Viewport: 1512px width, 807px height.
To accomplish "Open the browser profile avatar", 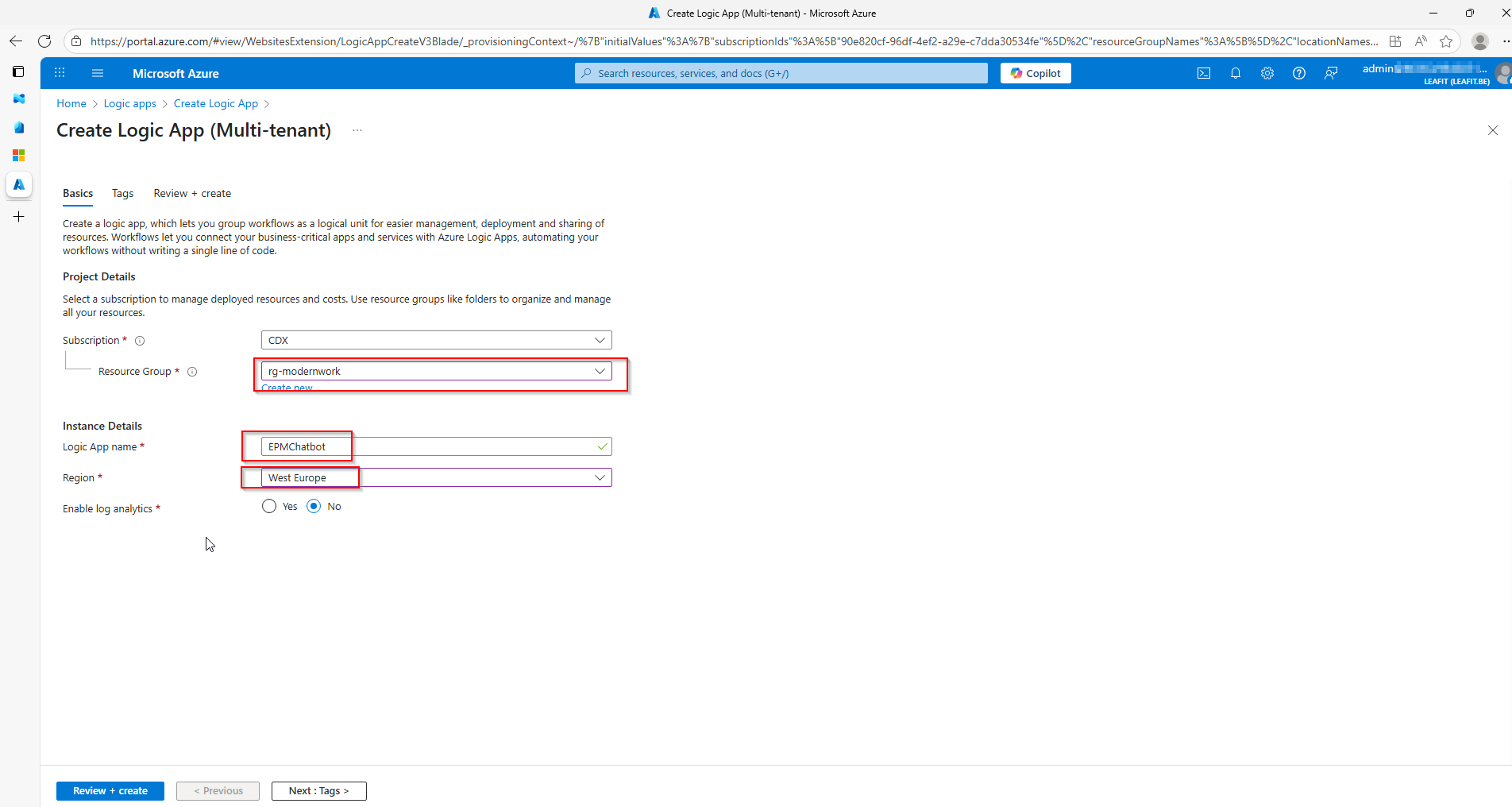I will [x=1480, y=41].
